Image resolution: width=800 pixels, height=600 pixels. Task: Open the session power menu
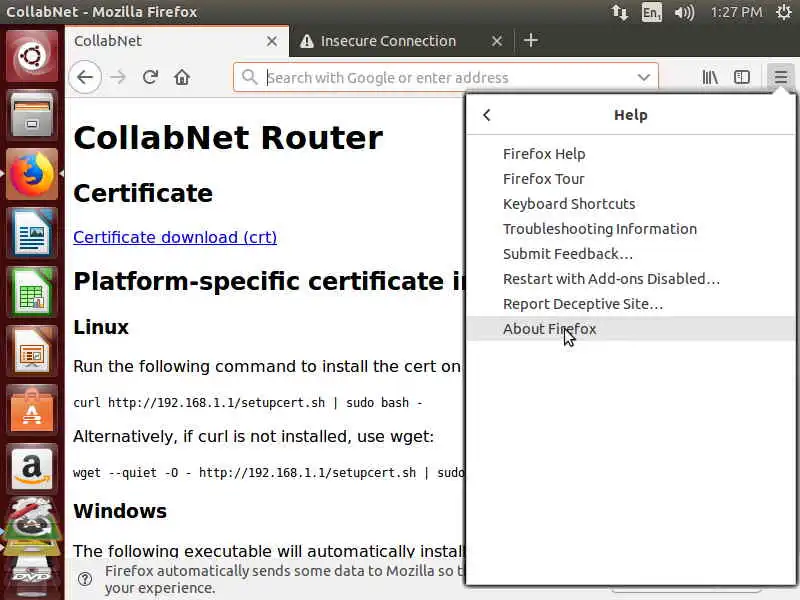[x=784, y=12]
